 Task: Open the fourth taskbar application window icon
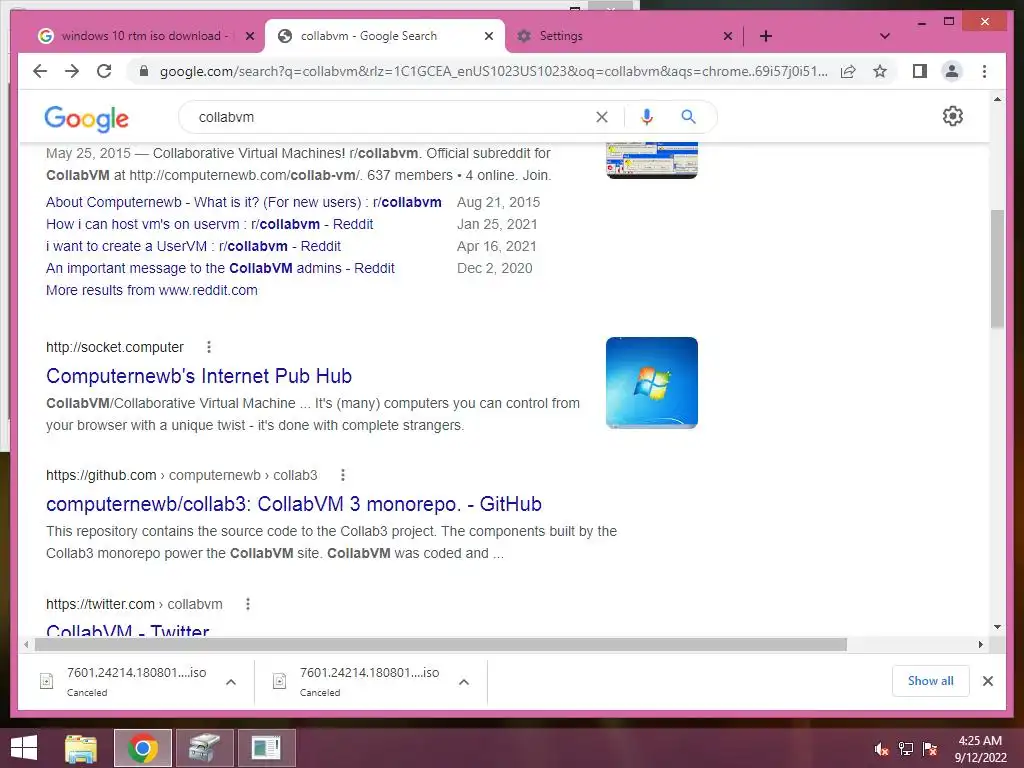pyautogui.click(x=266, y=748)
